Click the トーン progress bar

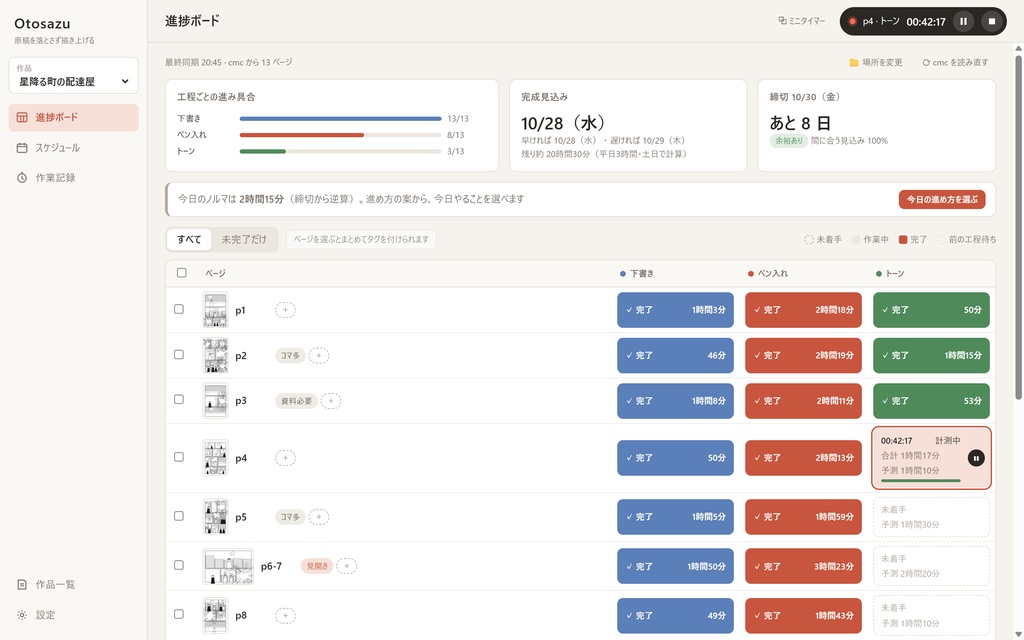tap(340, 152)
